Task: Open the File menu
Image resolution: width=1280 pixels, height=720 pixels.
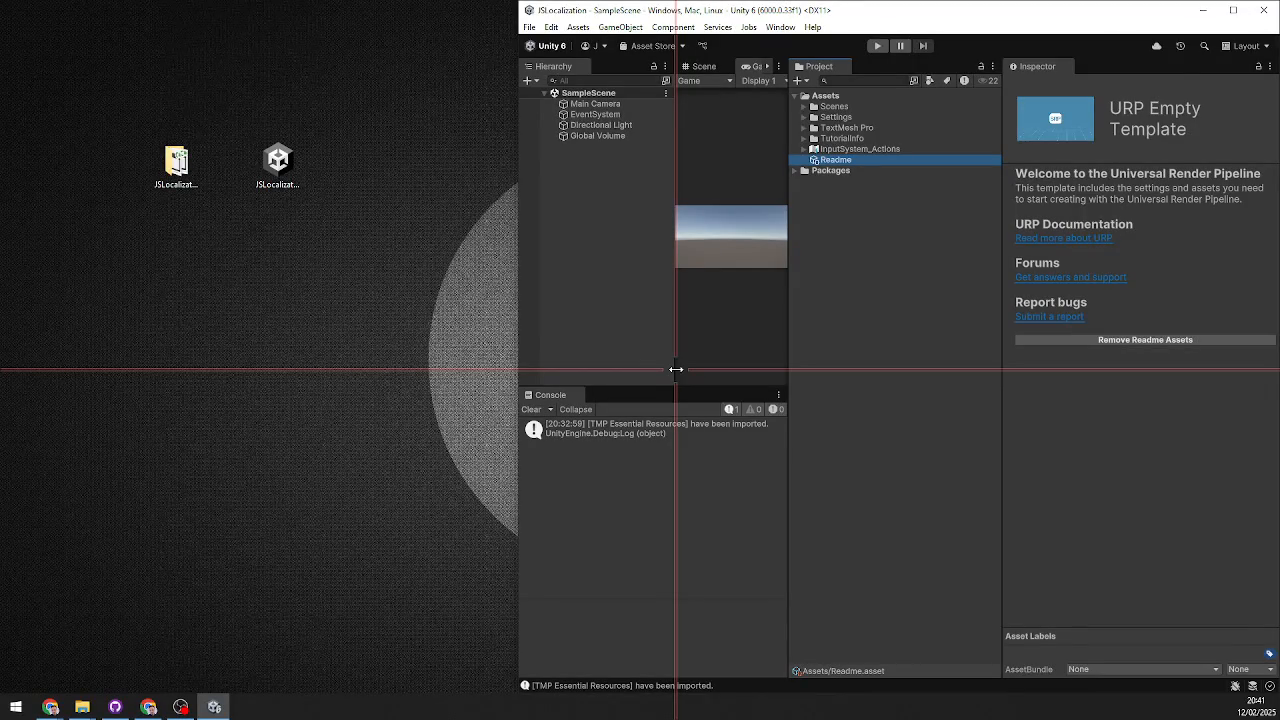Action: click(x=529, y=27)
